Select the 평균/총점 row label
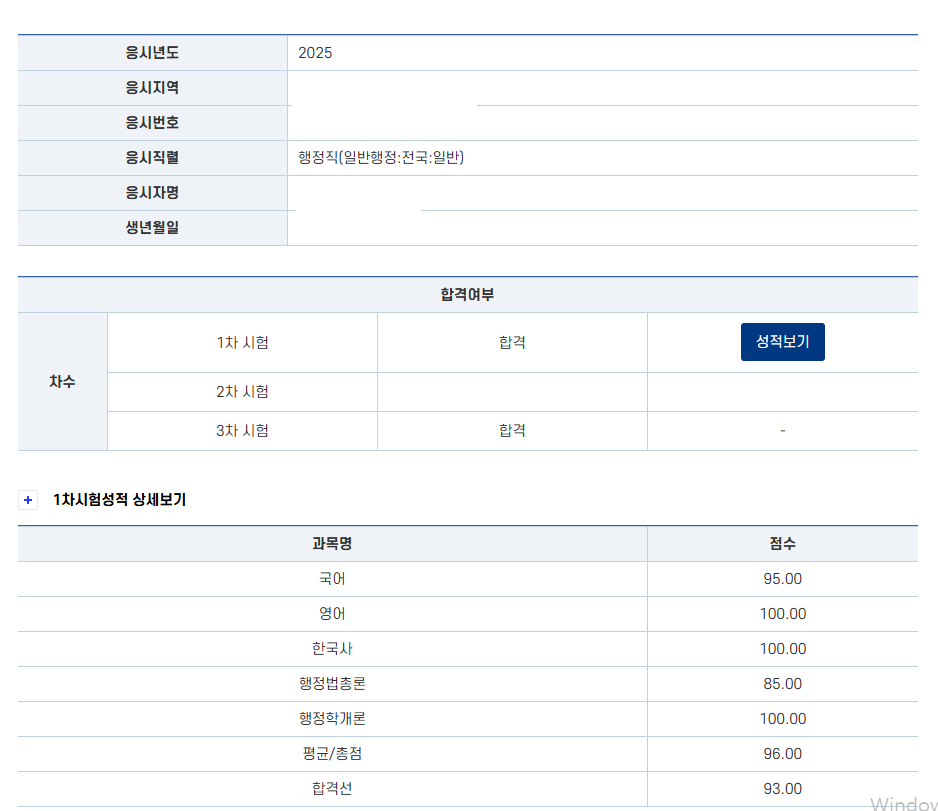The width and height of the screenshot is (938, 811). pos(332,754)
